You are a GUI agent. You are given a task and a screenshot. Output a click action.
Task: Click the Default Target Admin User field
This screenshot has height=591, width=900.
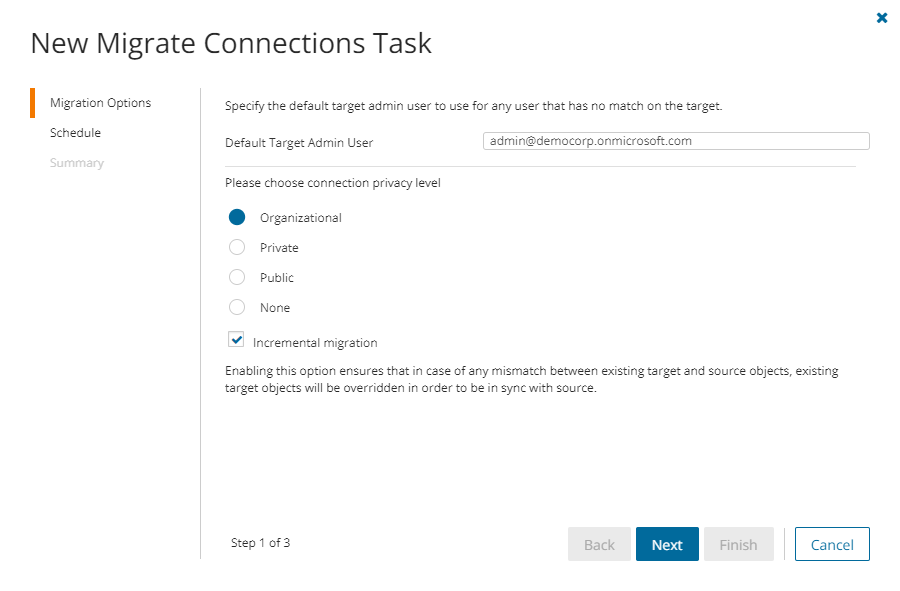pyautogui.click(x=675, y=141)
